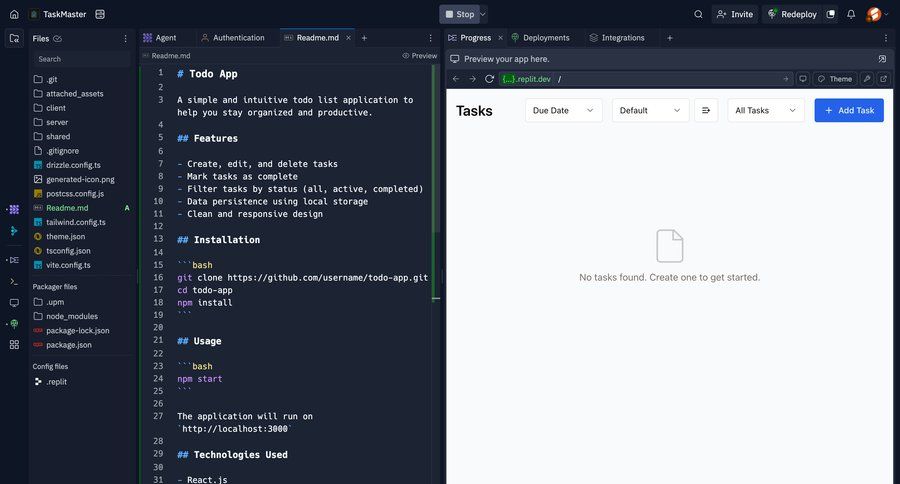Open Preview monitor icon in left sidebar
This screenshot has height=484, width=900.
click(14, 303)
